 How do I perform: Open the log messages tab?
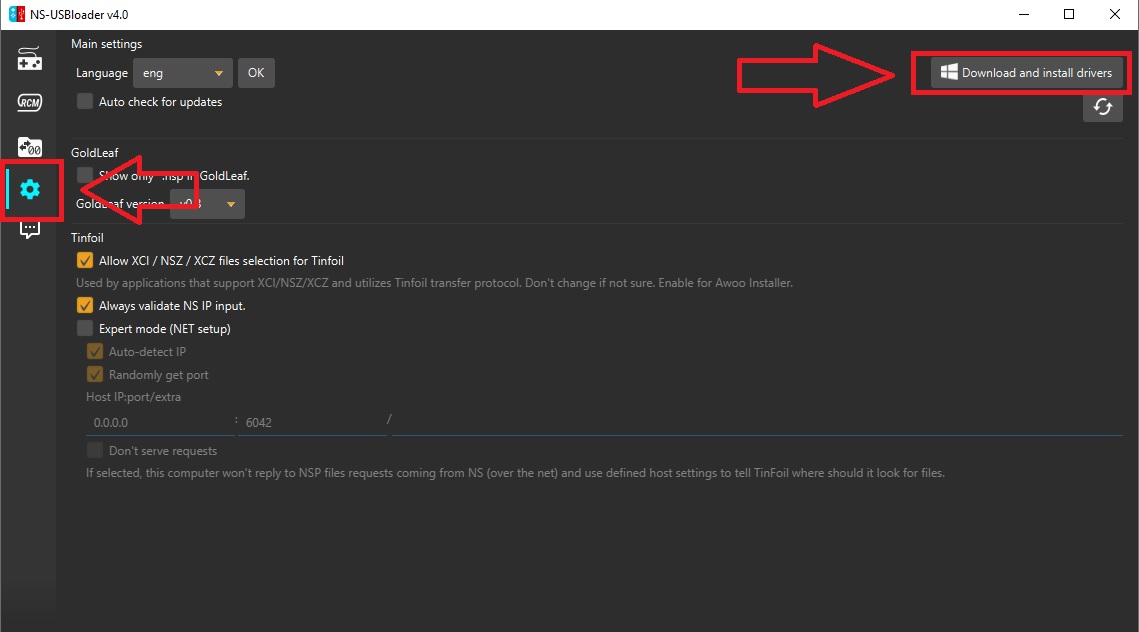pyautogui.click(x=30, y=230)
